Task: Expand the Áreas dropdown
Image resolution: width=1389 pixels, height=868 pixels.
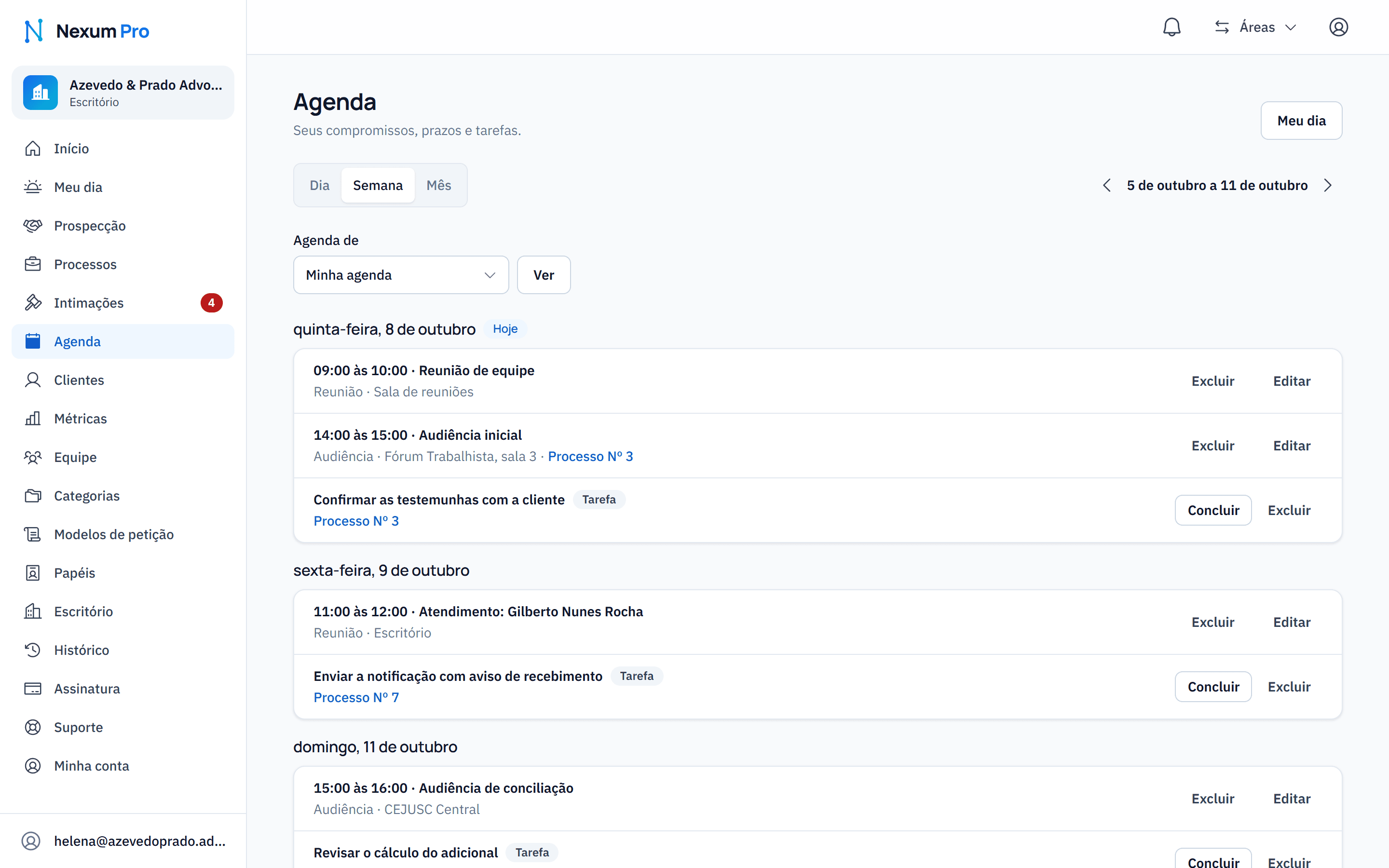Action: pos(1256,27)
